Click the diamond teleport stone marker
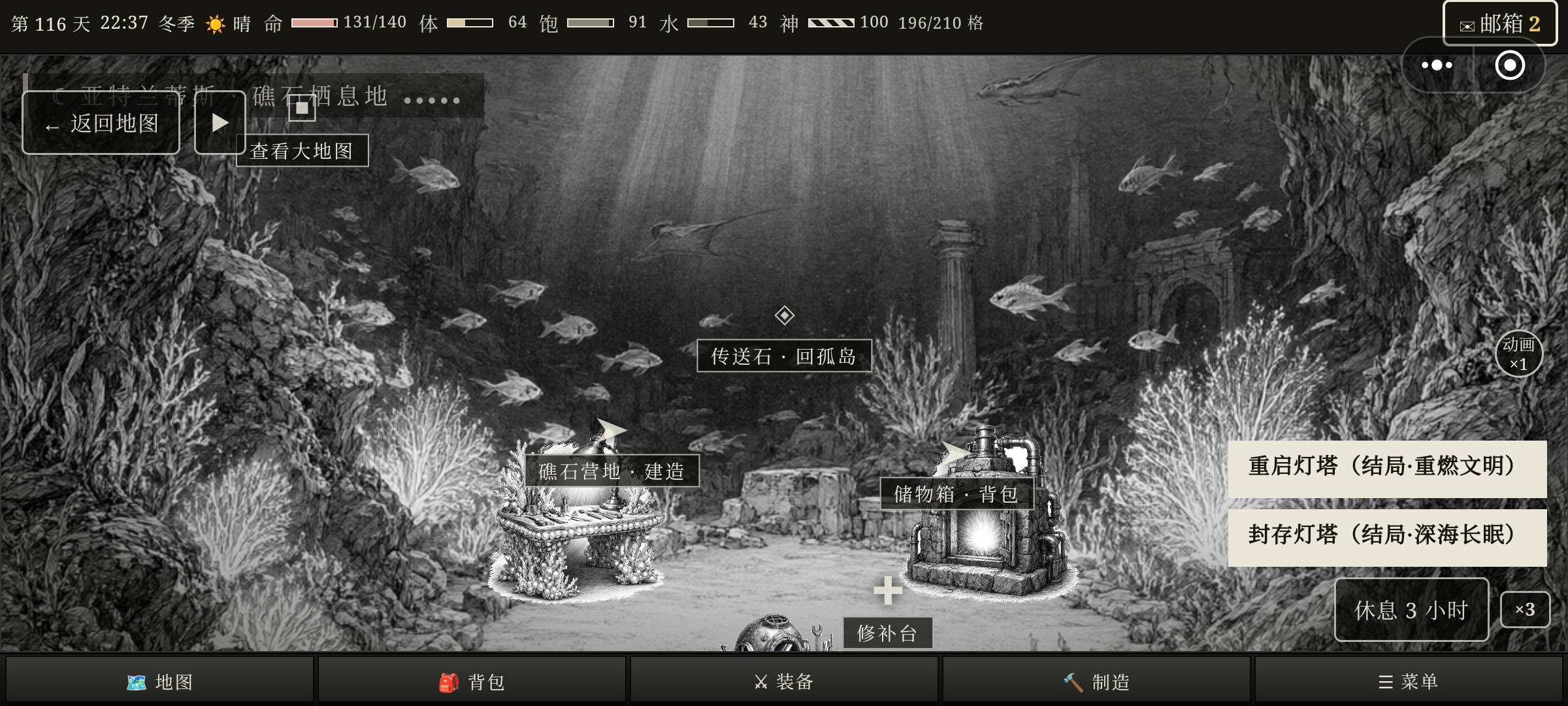 pyautogui.click(x=784, y=316)
